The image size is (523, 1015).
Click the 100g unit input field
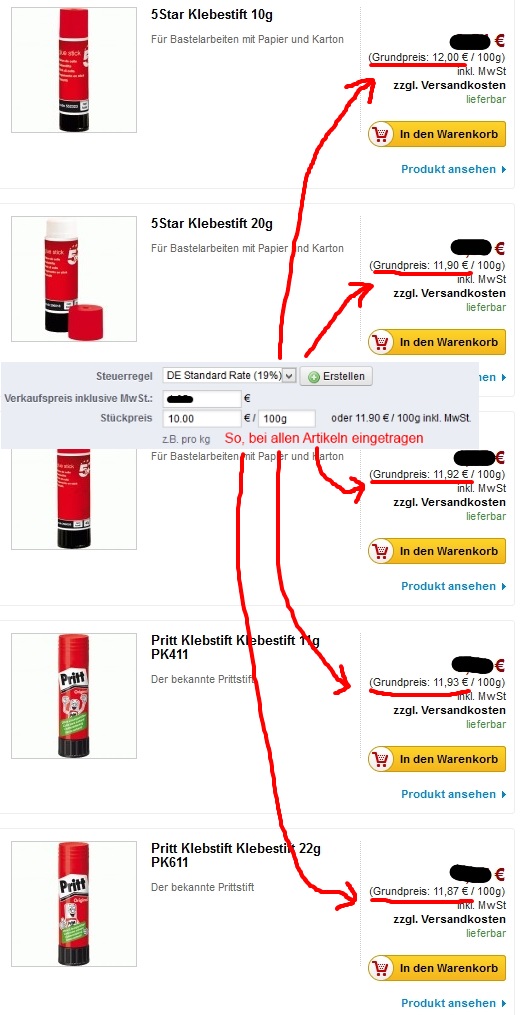(287, 419)
